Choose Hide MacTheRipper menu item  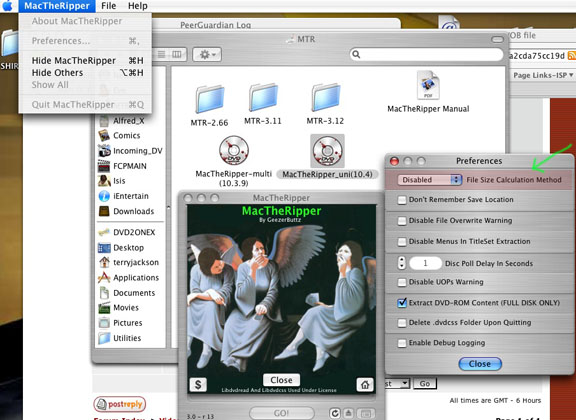tap(85, 61)
